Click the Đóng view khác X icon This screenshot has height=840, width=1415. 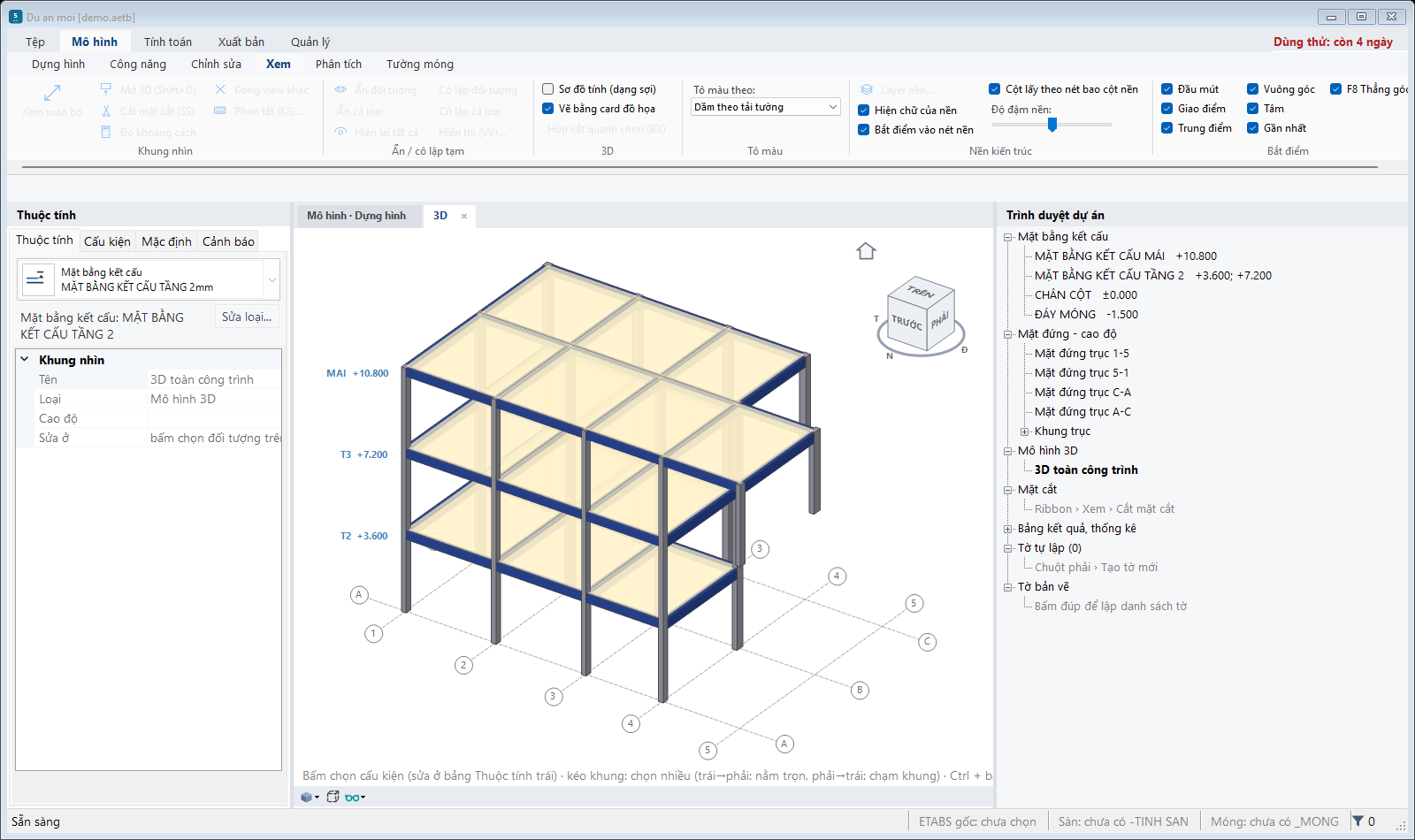coord(220,89)
